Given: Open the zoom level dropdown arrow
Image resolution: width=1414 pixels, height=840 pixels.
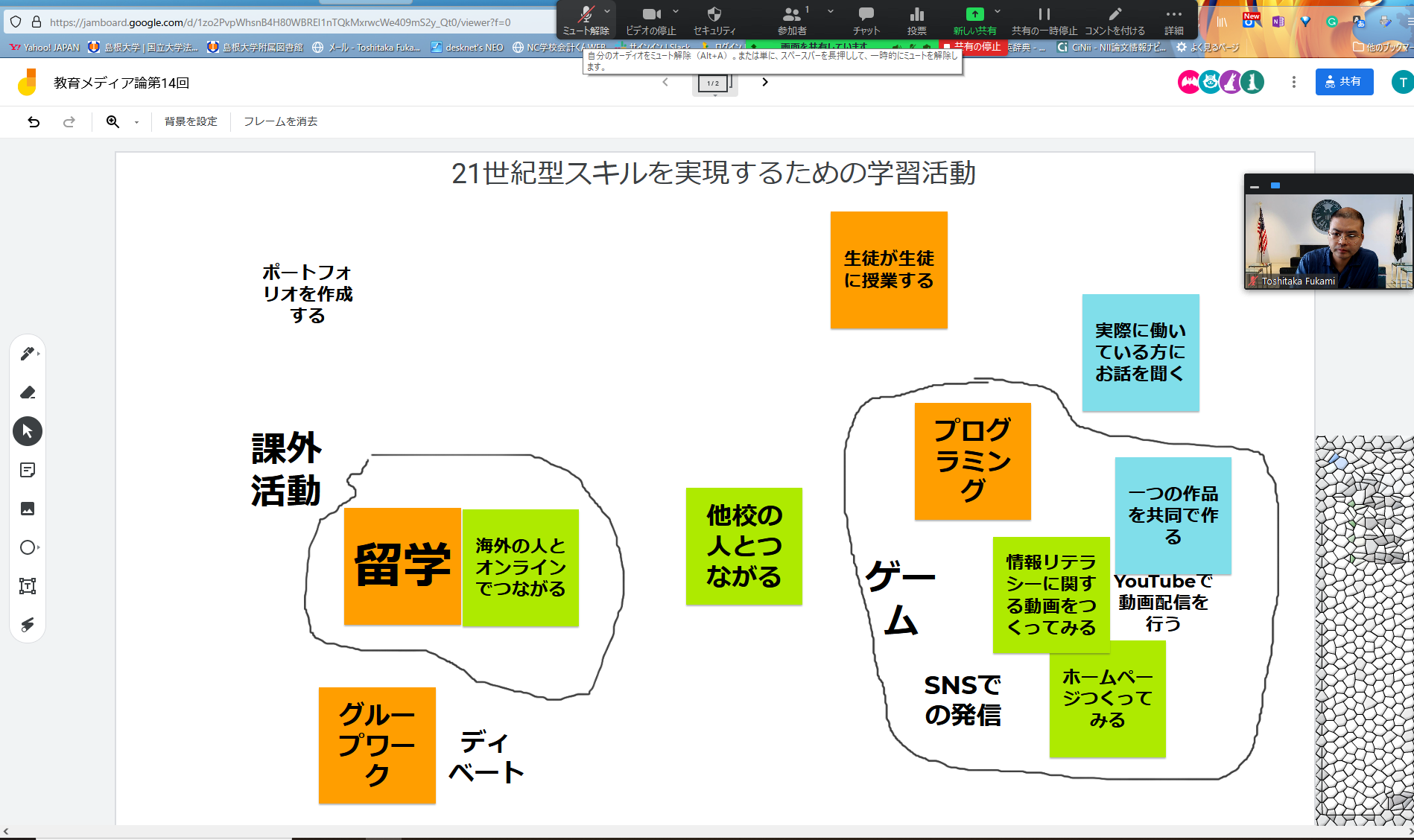Looking at the screenshot, I should click(x=136, y=122).
